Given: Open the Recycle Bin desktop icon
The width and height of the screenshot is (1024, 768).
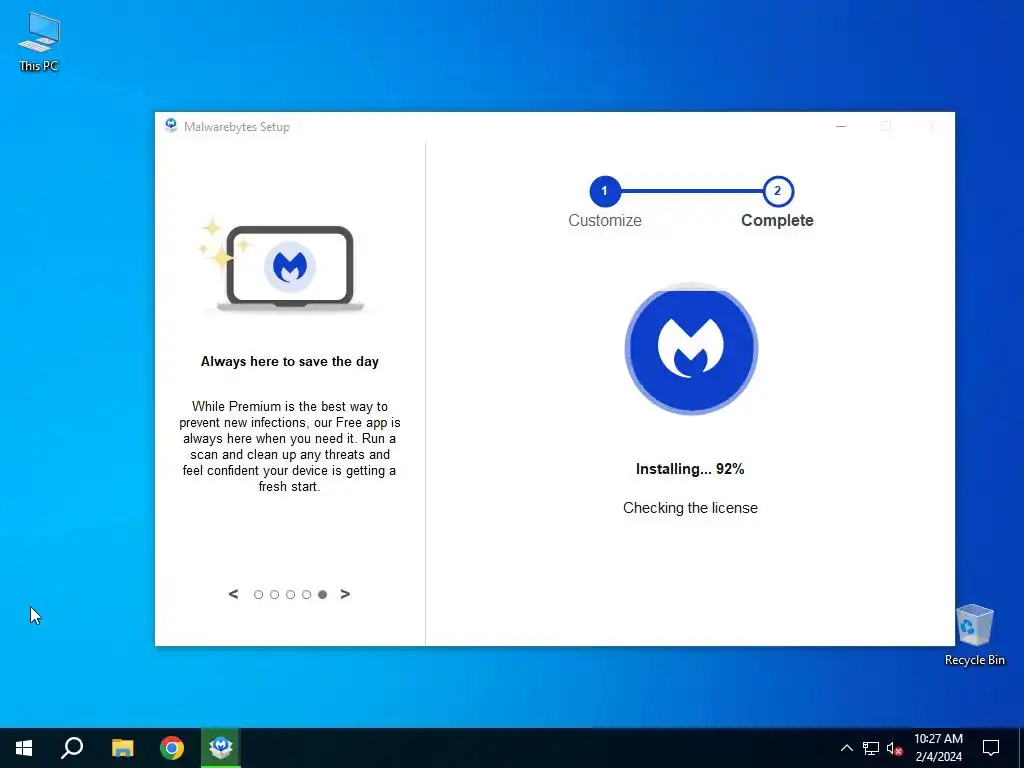Looking at the screenshot, I should pyautogui.click(x=974, y=635).
